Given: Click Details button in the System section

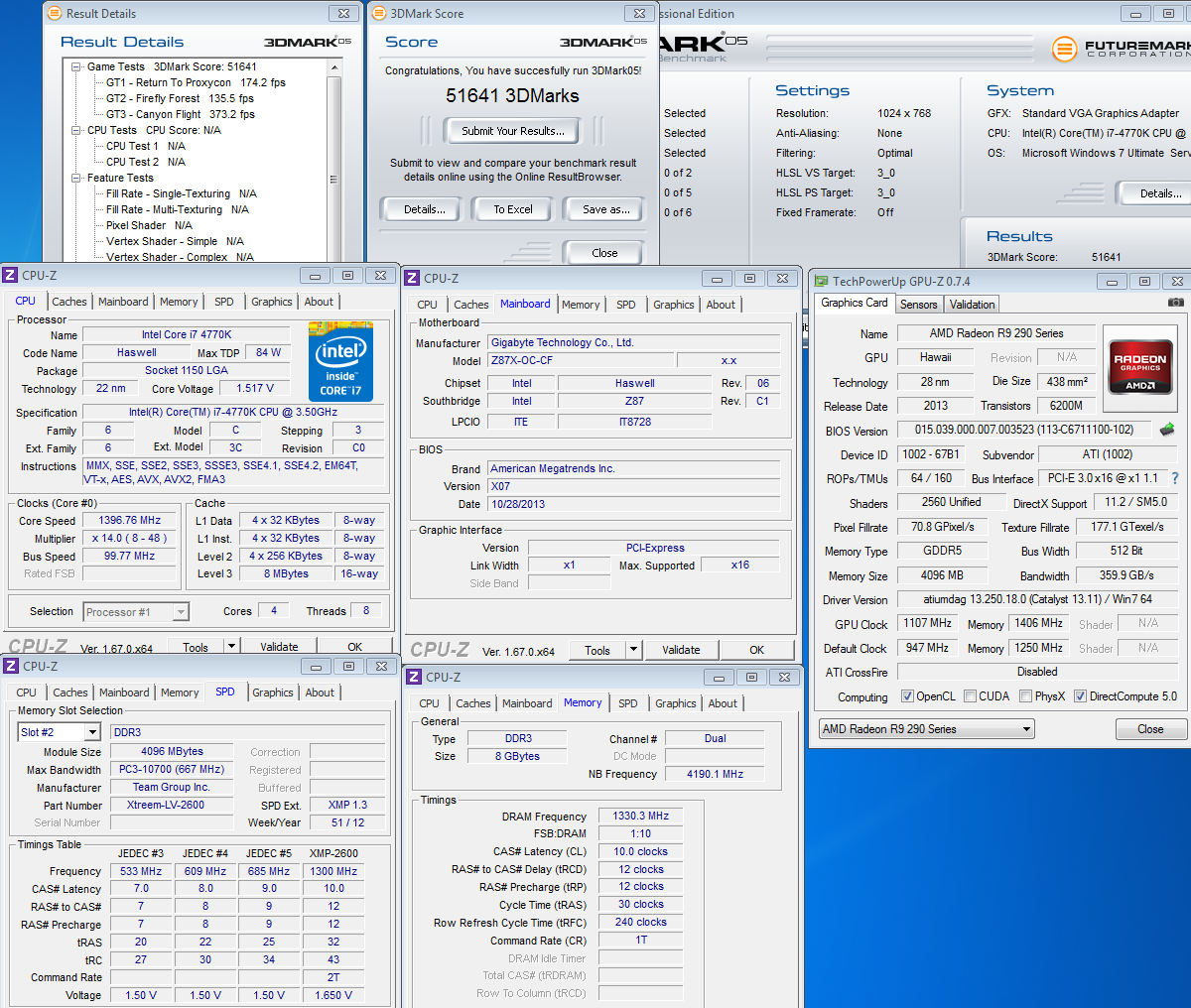Looking at the screenshot, I should click(x=1157, y=193).
